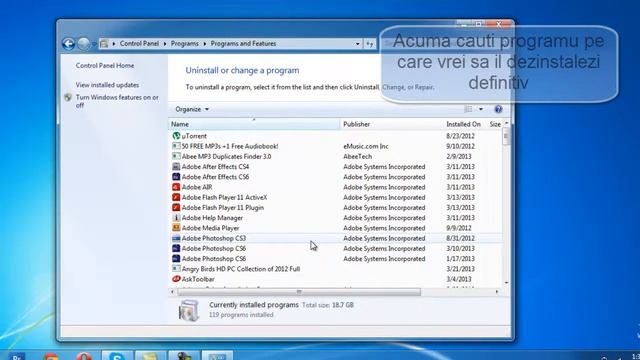The width and height of the screenshot is (640, 360).
Task: Open the Control Panel Home link
Action: pos(105,65)
